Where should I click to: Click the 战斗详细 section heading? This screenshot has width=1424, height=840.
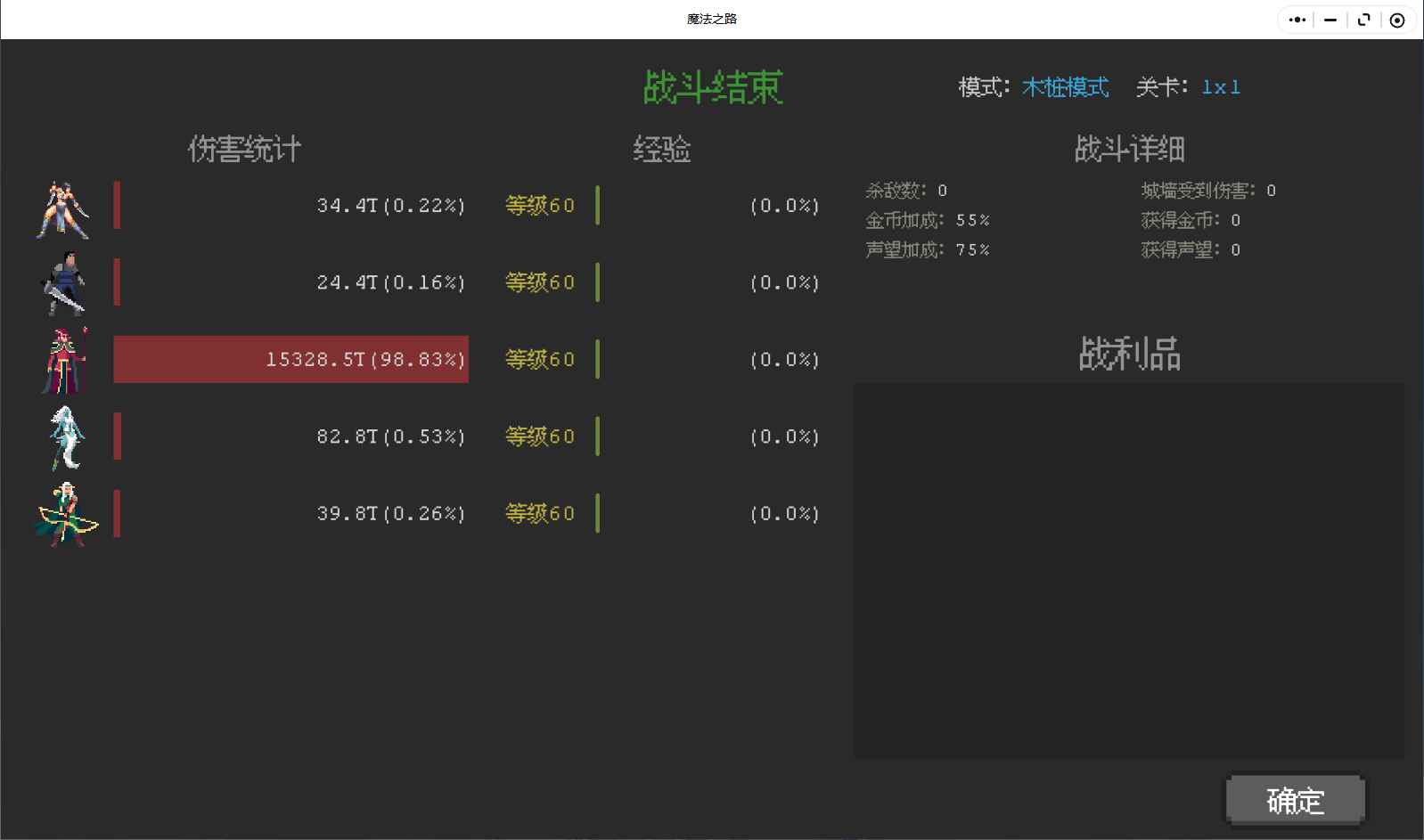tap(1129, 149)
